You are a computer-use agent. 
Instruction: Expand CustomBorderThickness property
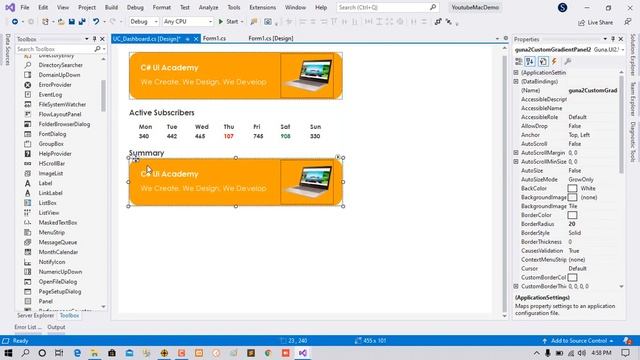516,287
